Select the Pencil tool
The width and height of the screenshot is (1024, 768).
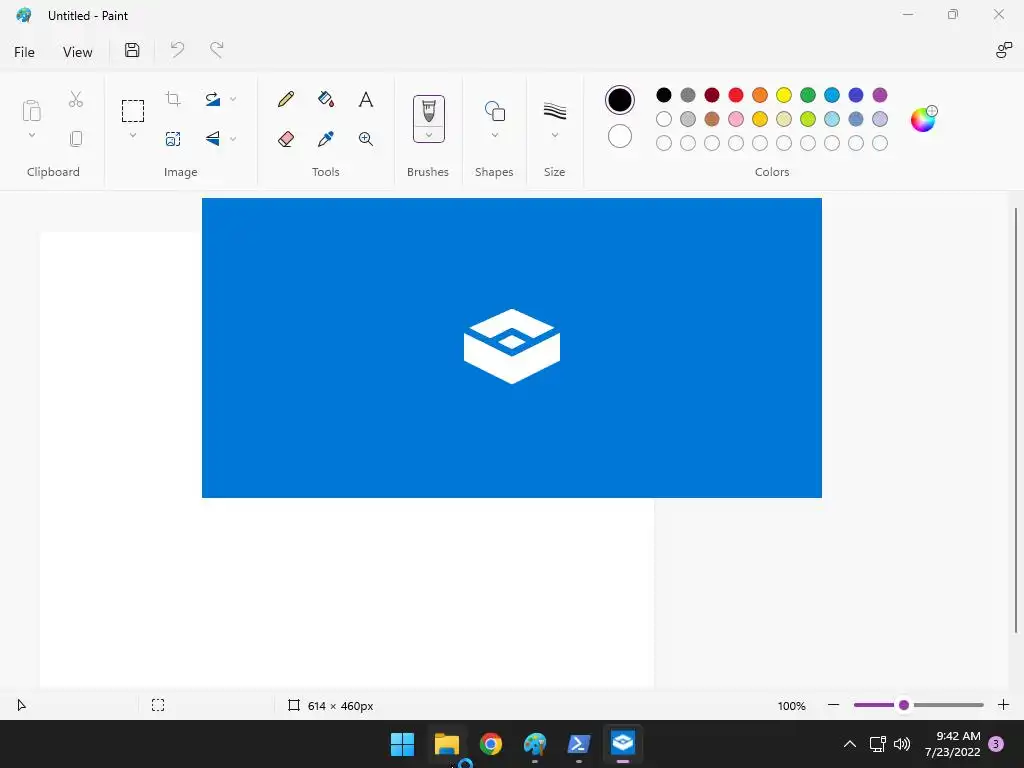point(285,99)
